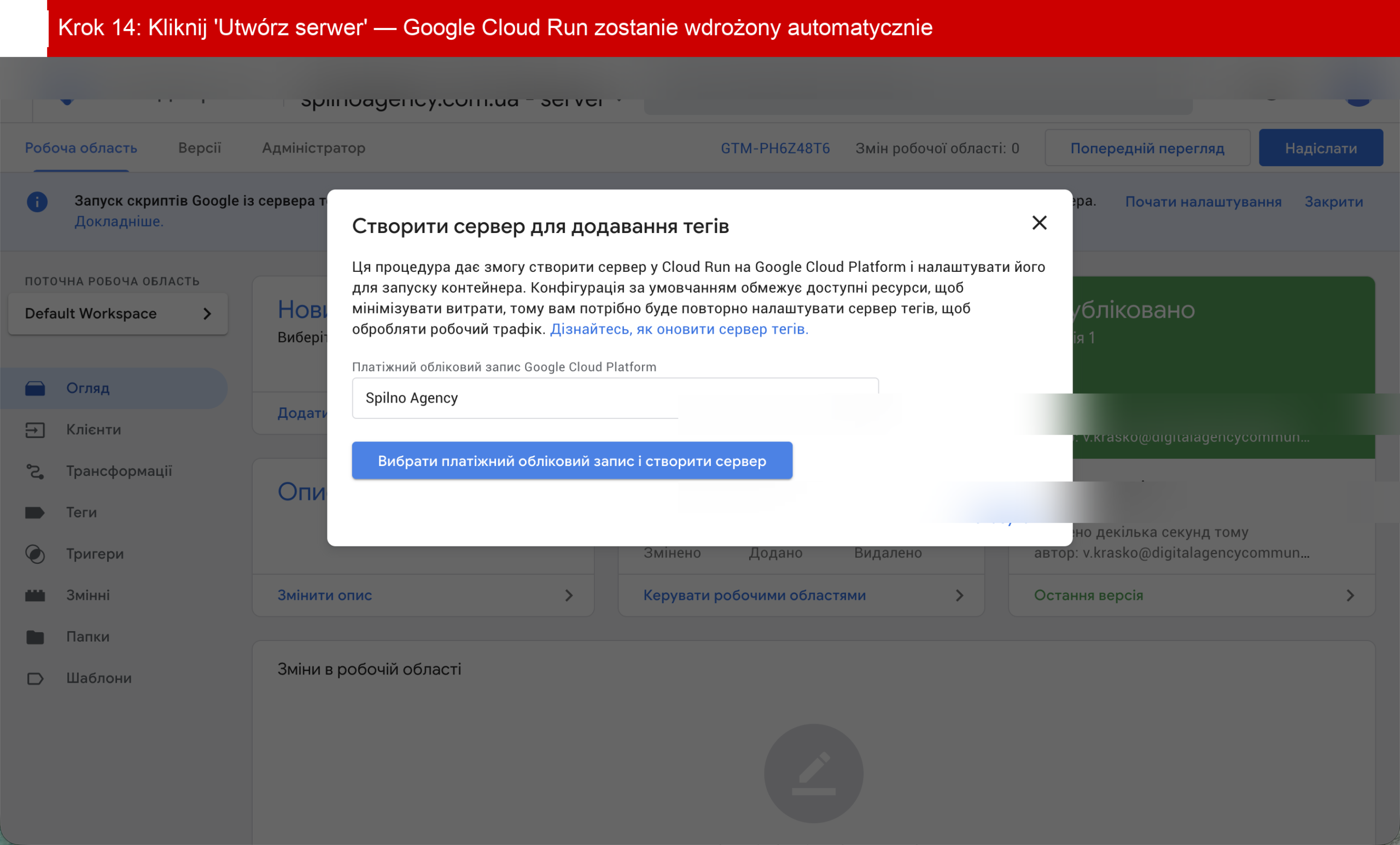Click the info icon in the banner
1400x845 pixels.
(x=37, y=202)
